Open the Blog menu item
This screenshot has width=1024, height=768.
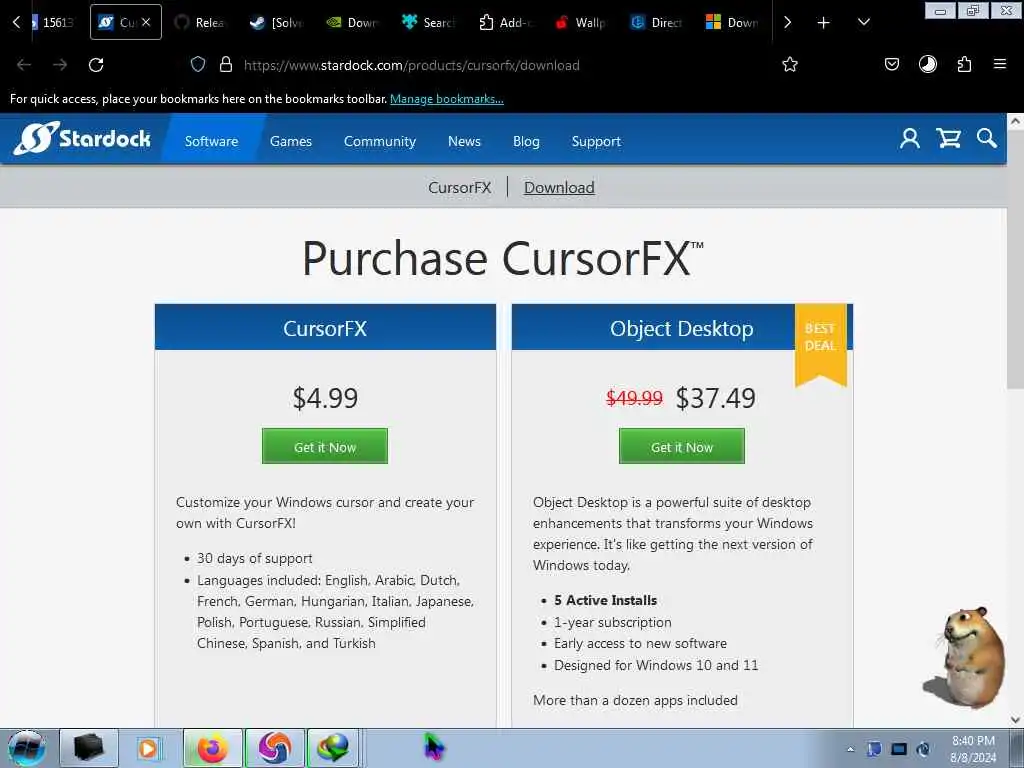[526, 141]
